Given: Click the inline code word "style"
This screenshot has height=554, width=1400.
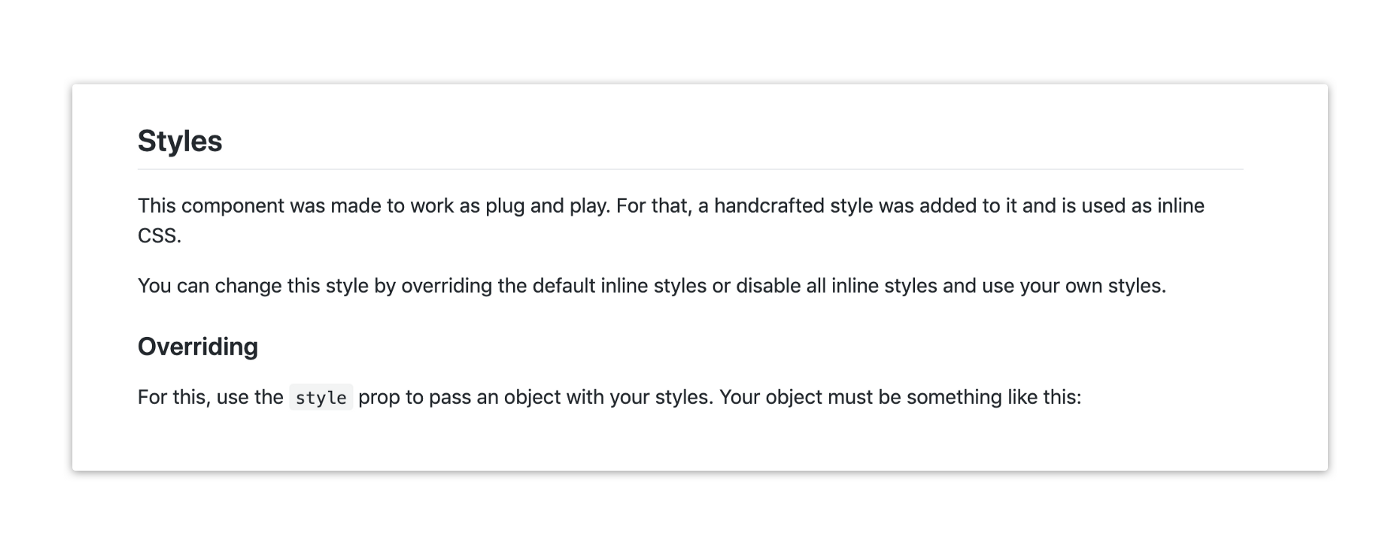Looking at the screenshot, I should coord(321,398).
